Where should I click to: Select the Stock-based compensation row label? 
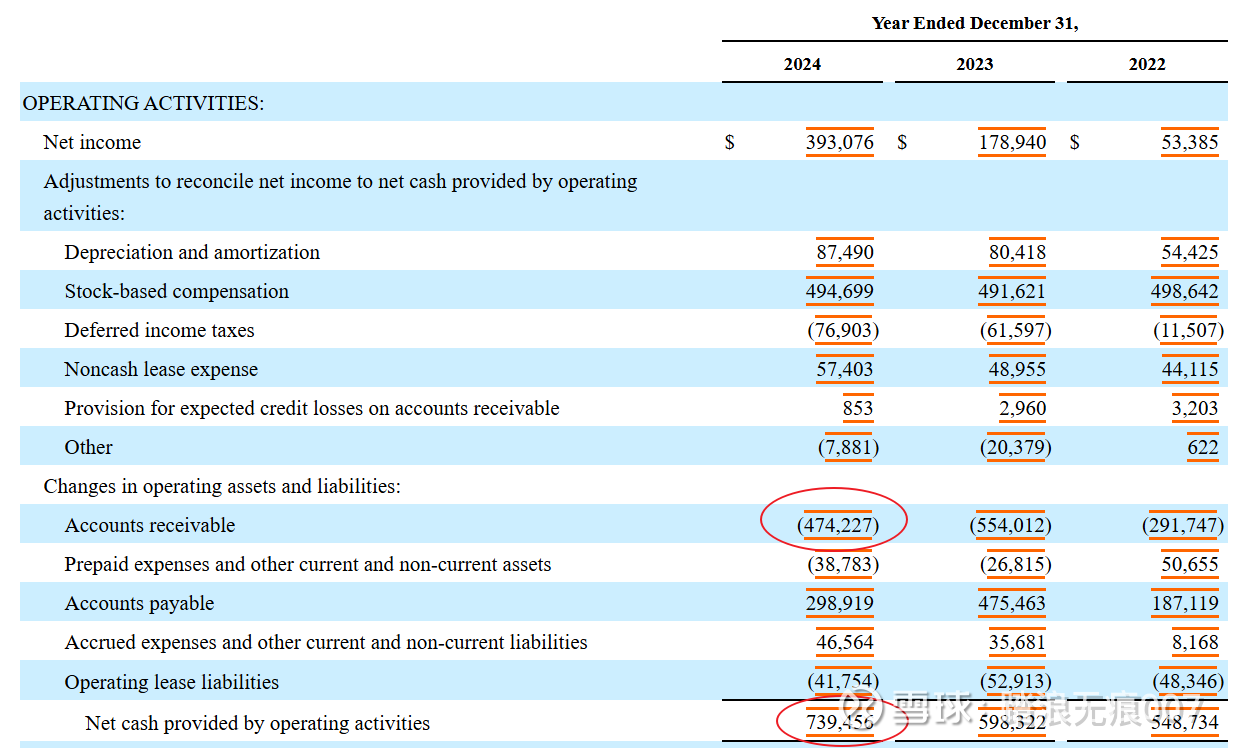[x=176, y=291]
